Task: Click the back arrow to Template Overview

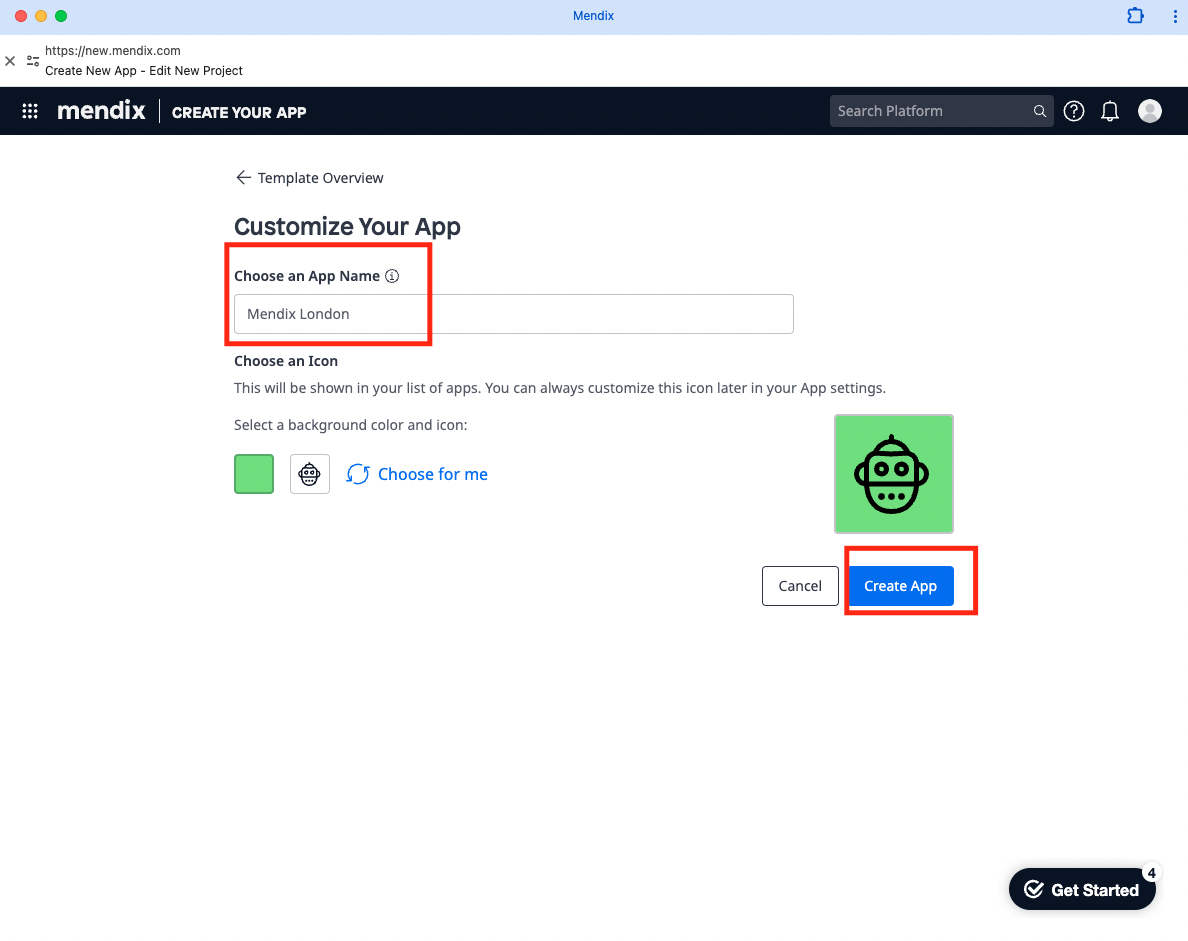Action: [x=243, y=177]
